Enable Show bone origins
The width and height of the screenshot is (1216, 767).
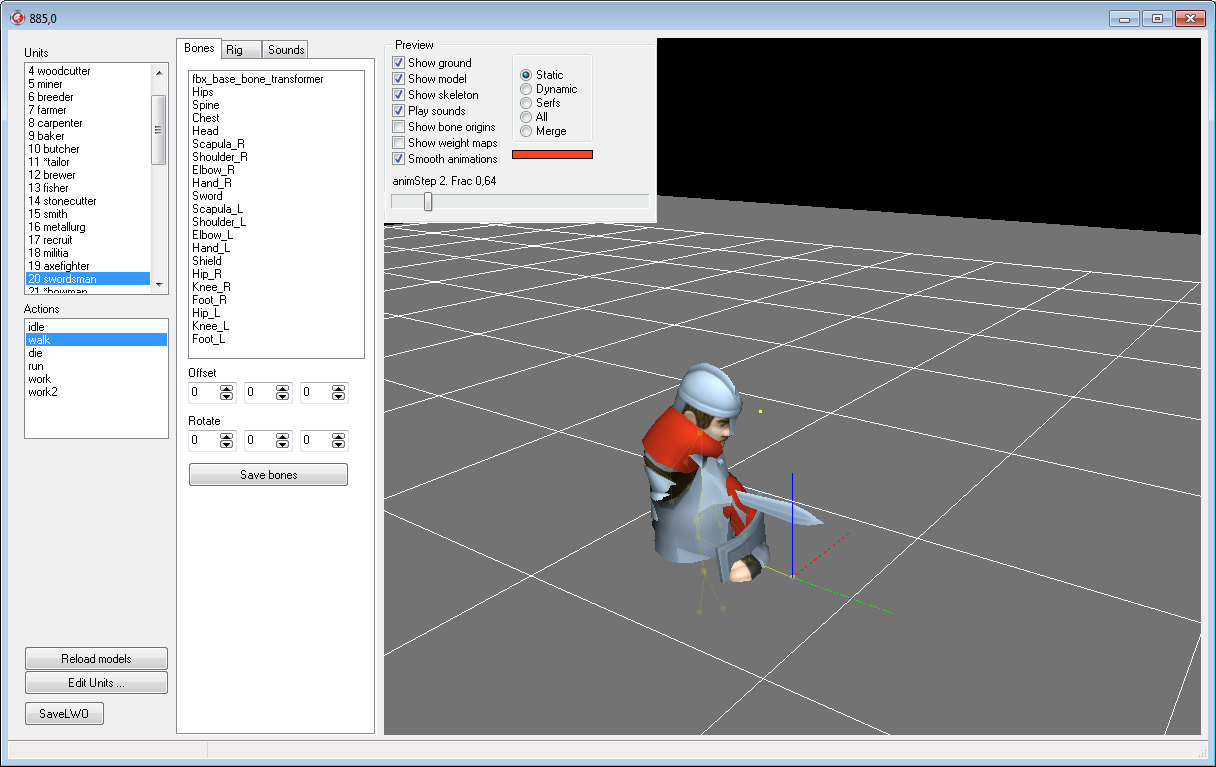tap(399, 127)
